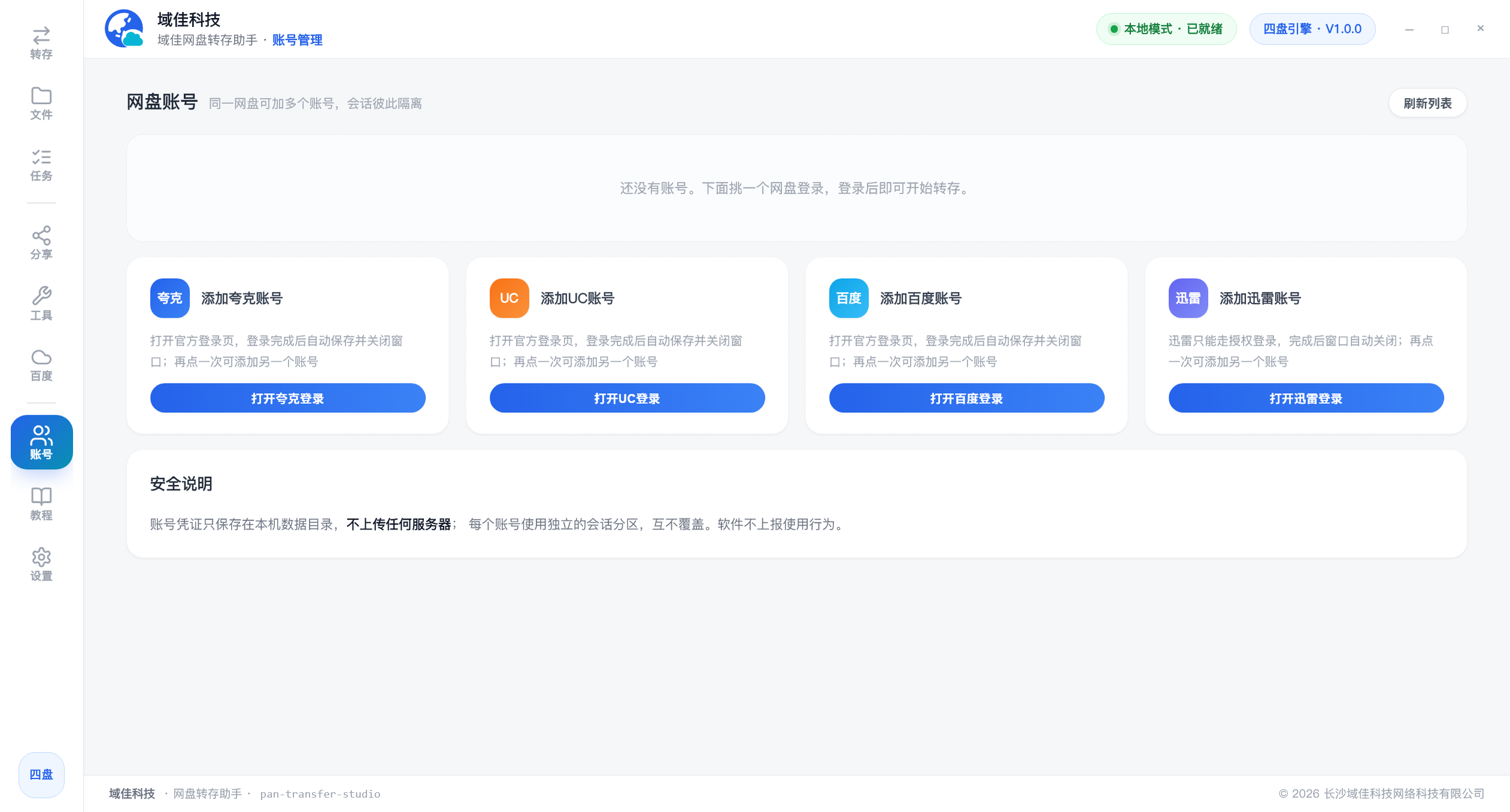Image resolution: width=1510 pixels, height=812 pixels.
Task: Click the 网盘账号 section heading
Action: pyautogui.click(x=162, y=102)
